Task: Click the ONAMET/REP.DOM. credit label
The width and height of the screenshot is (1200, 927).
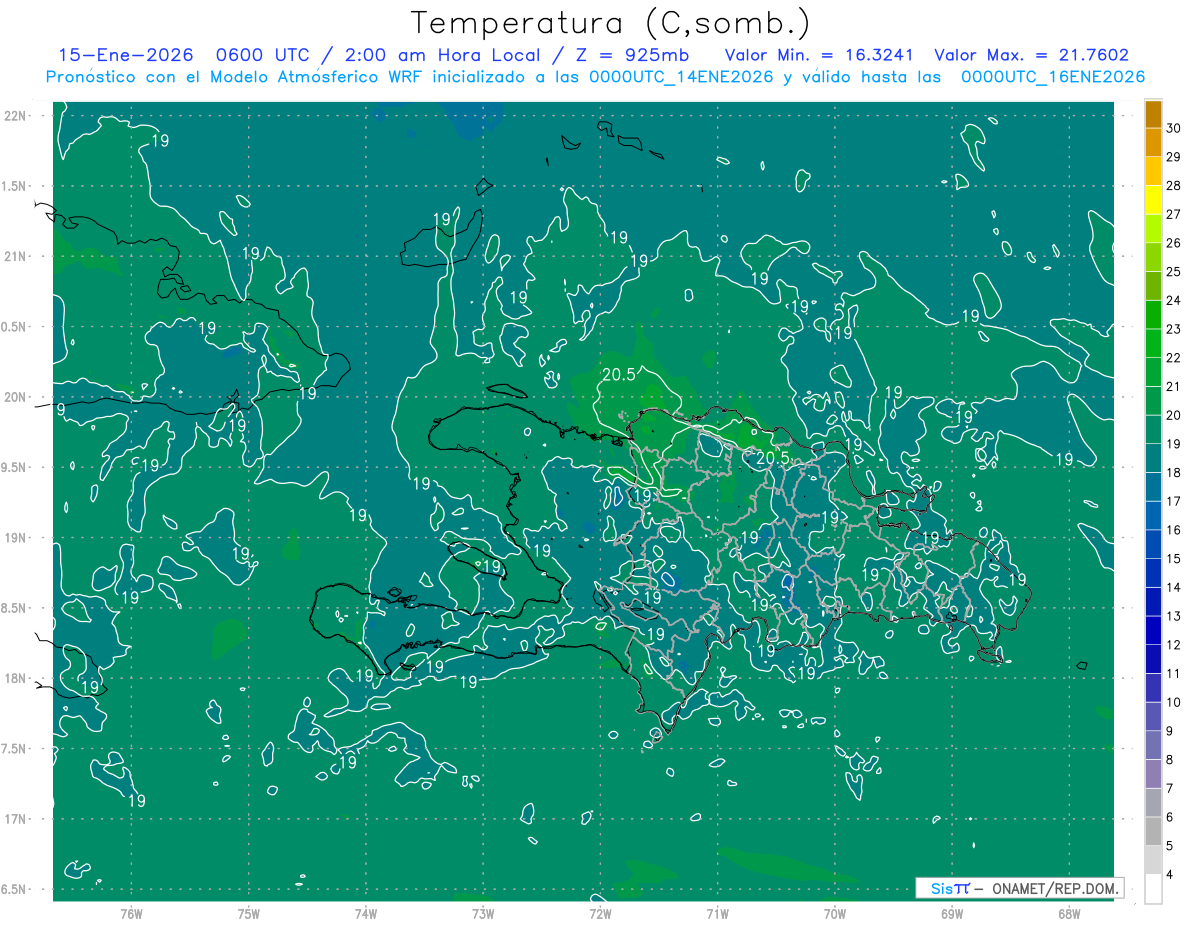Action: (1054, 888)
